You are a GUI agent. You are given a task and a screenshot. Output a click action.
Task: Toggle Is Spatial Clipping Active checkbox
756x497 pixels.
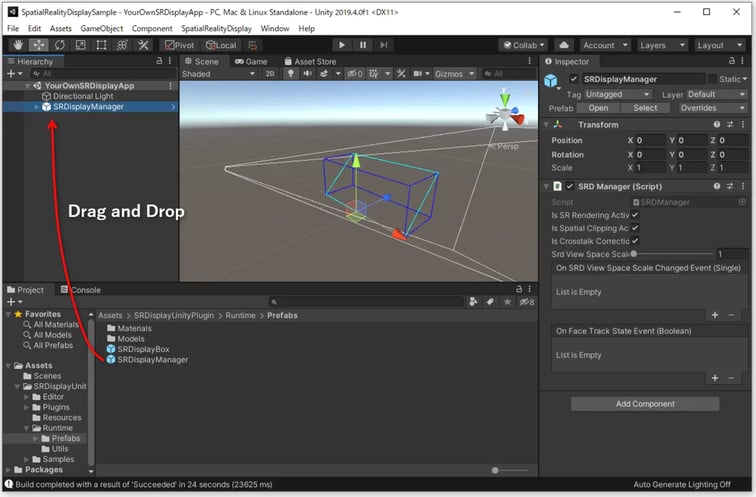[634, 228]
